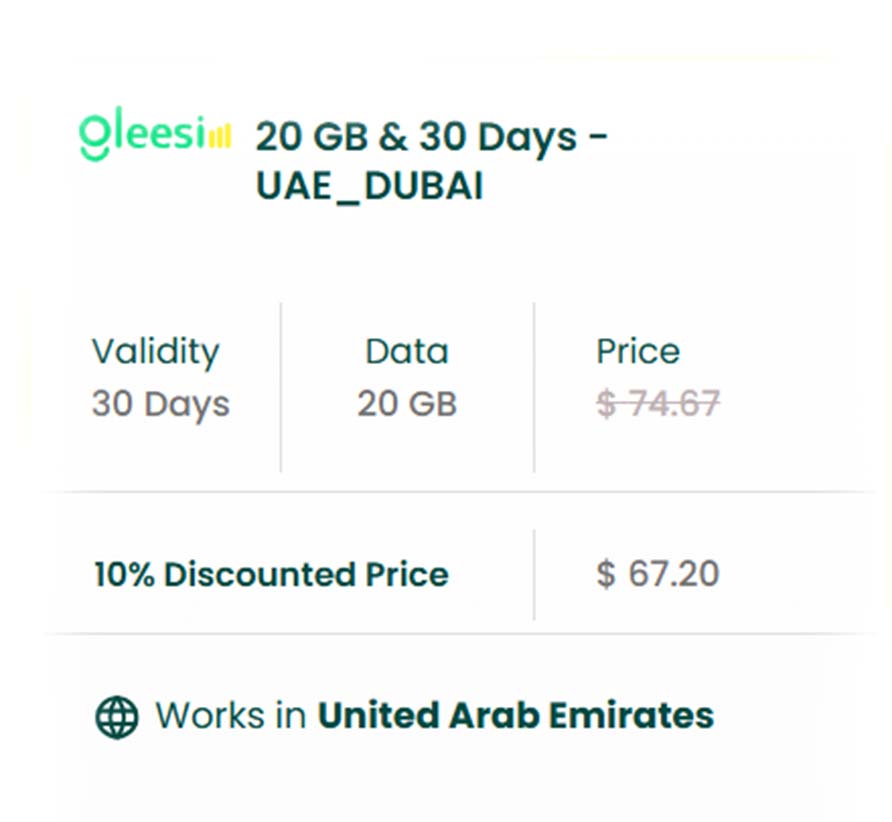Click the horizontal line above Works in row
Image resolution: width=892 pixels, height=822 pixels.
coord(460,634)
